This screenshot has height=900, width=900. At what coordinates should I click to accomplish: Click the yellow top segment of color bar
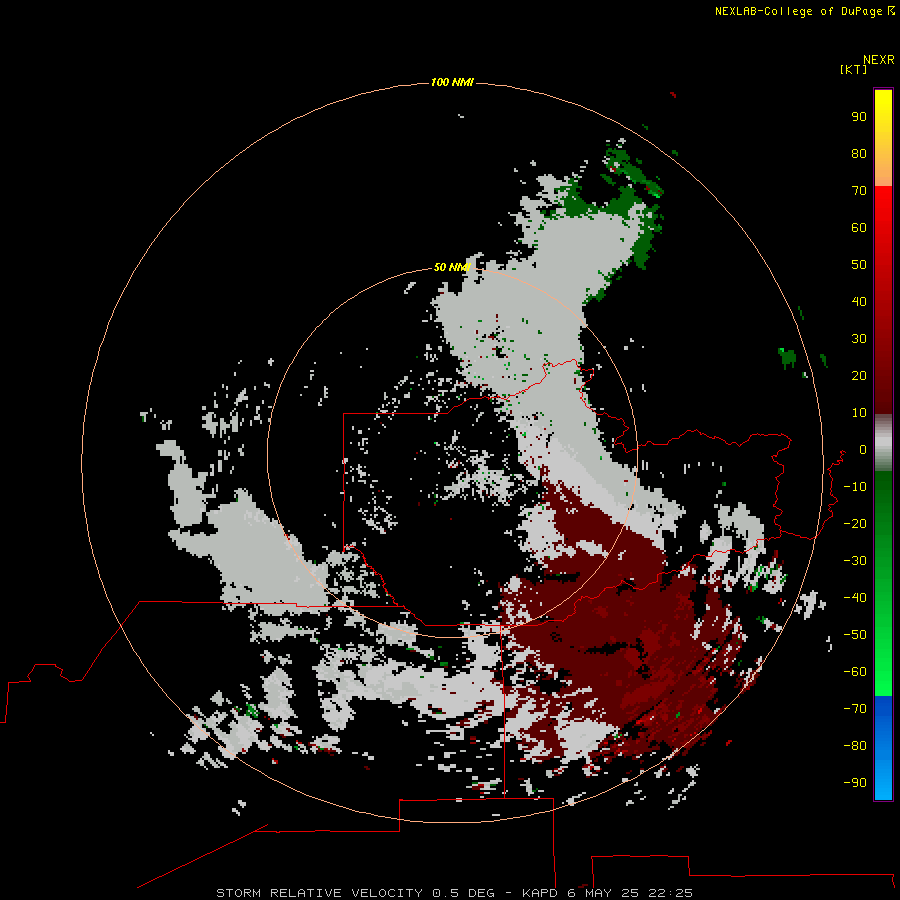point(883,137)
